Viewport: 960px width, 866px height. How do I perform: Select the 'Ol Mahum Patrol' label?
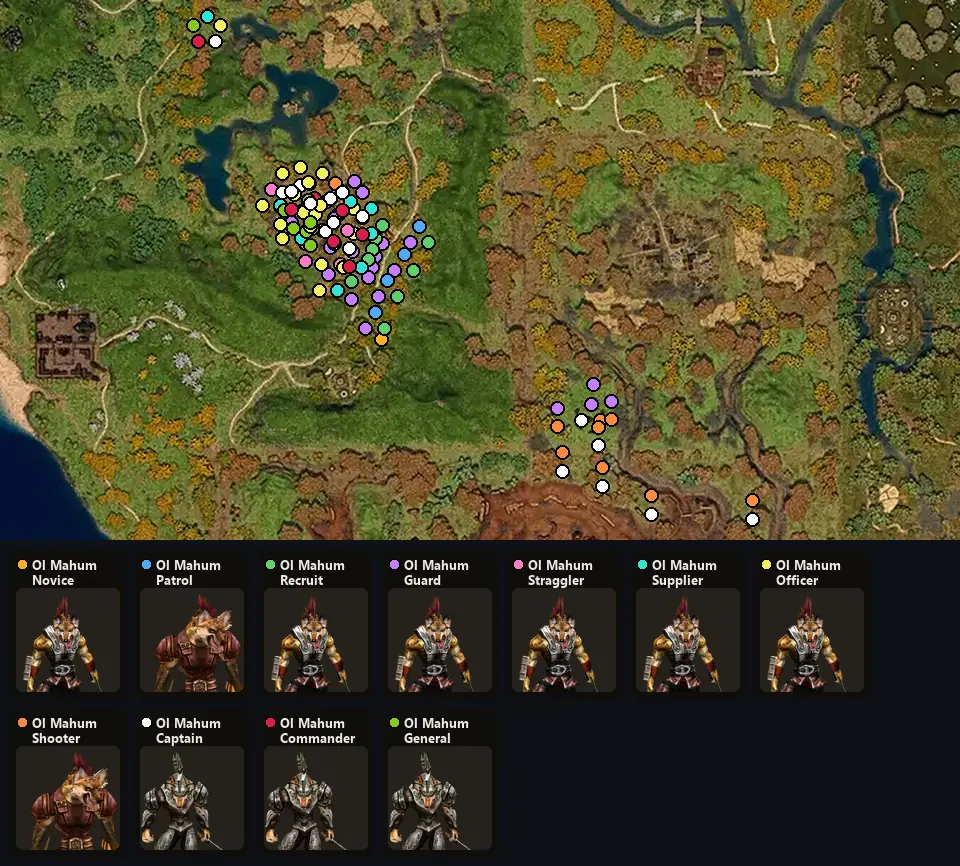click(x=188, y=573)
